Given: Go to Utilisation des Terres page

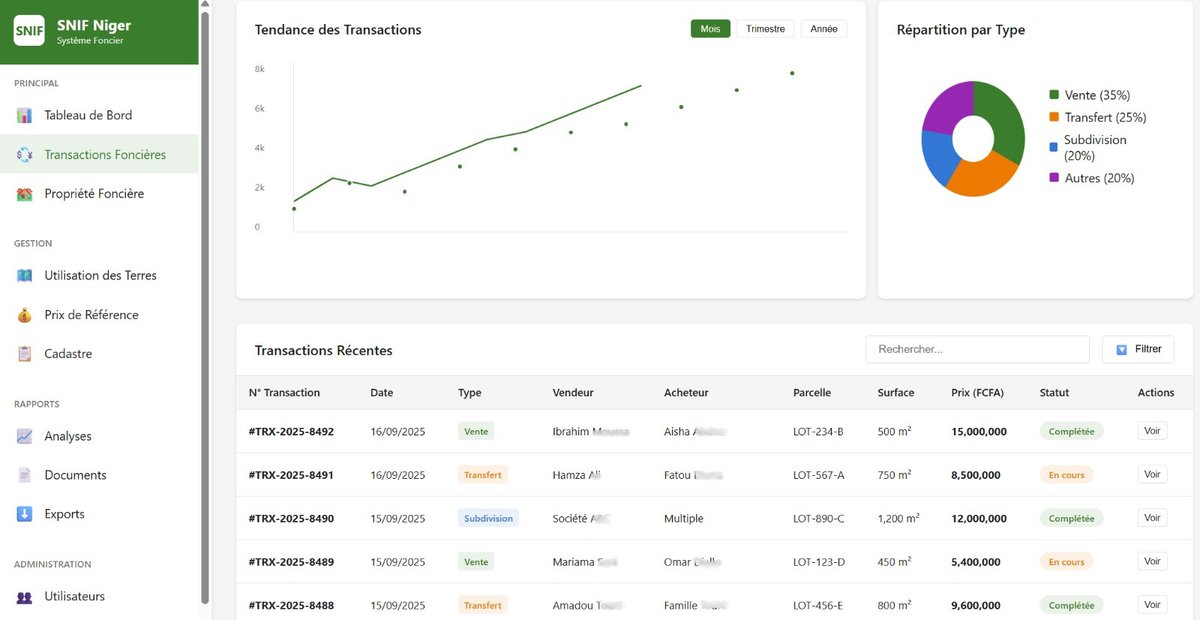Looking at the screenshot, I should (x=99, y=275).
